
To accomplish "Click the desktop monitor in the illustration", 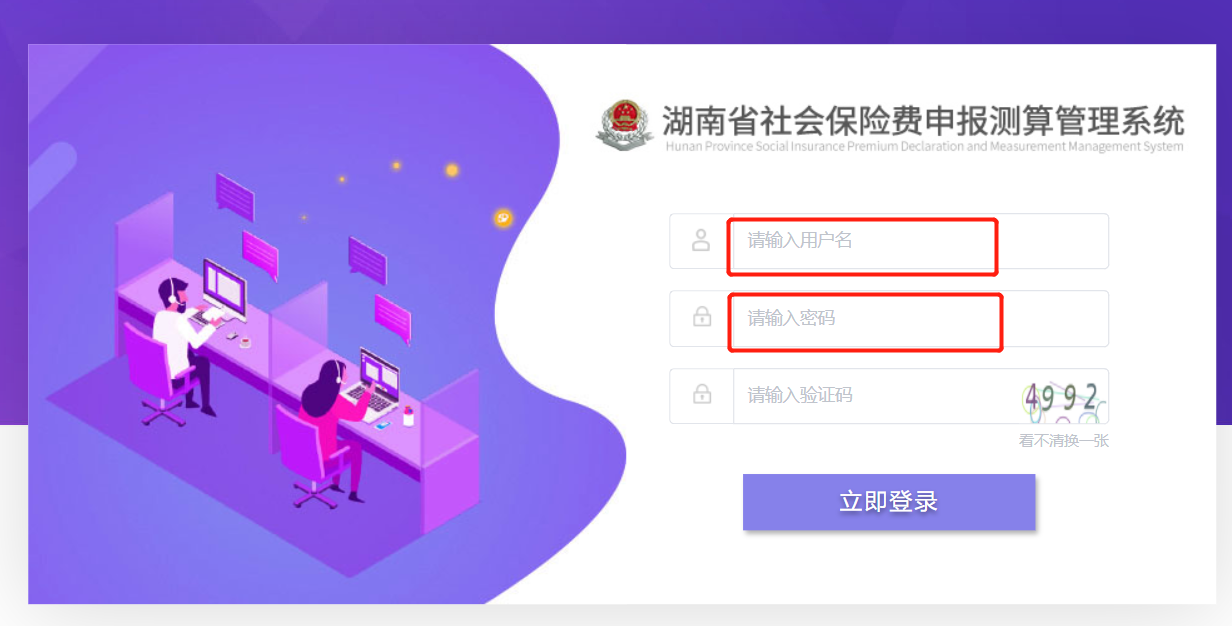I will coord(224,288).
